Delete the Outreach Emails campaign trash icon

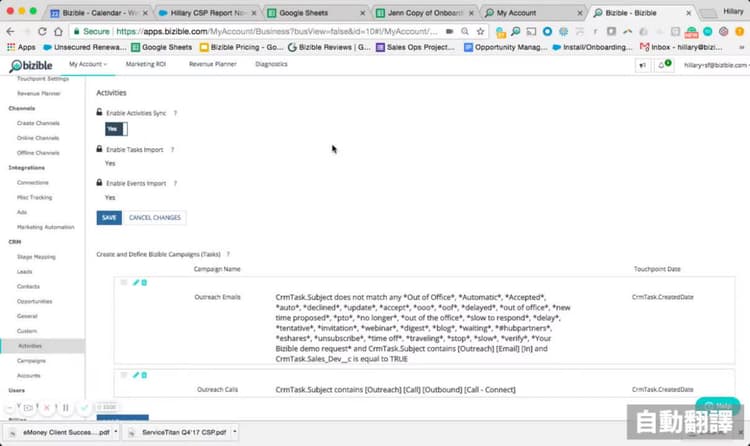pos(144,283)
